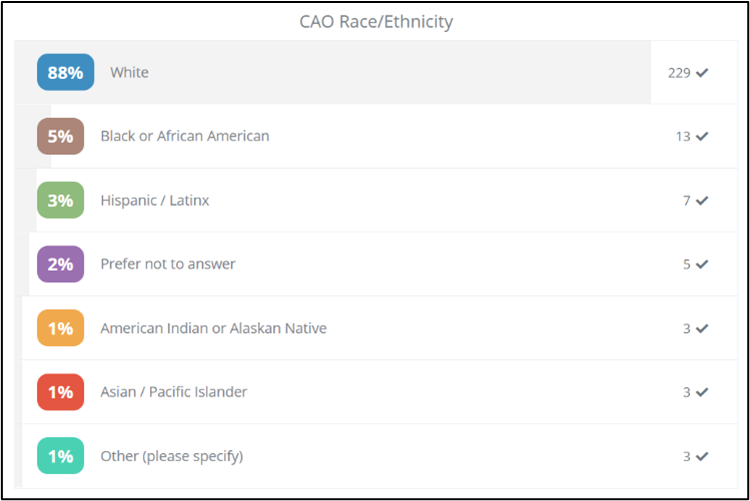The image size is (750, 501).
Task: Select orange 1% American Indian badge
Action: [60, 328]
